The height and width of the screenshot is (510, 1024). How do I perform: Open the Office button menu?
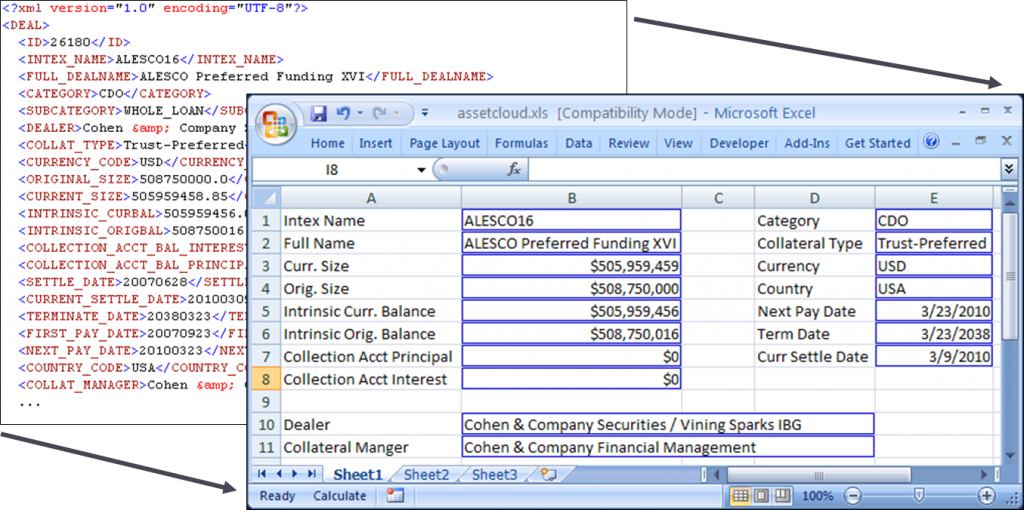[x=276, y=125]
